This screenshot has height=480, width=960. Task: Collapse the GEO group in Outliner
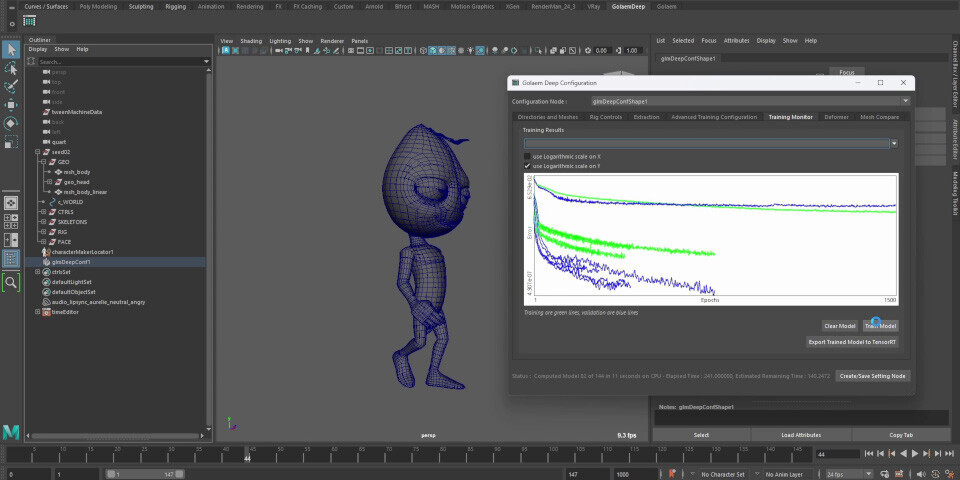click(x=43, y=162)
